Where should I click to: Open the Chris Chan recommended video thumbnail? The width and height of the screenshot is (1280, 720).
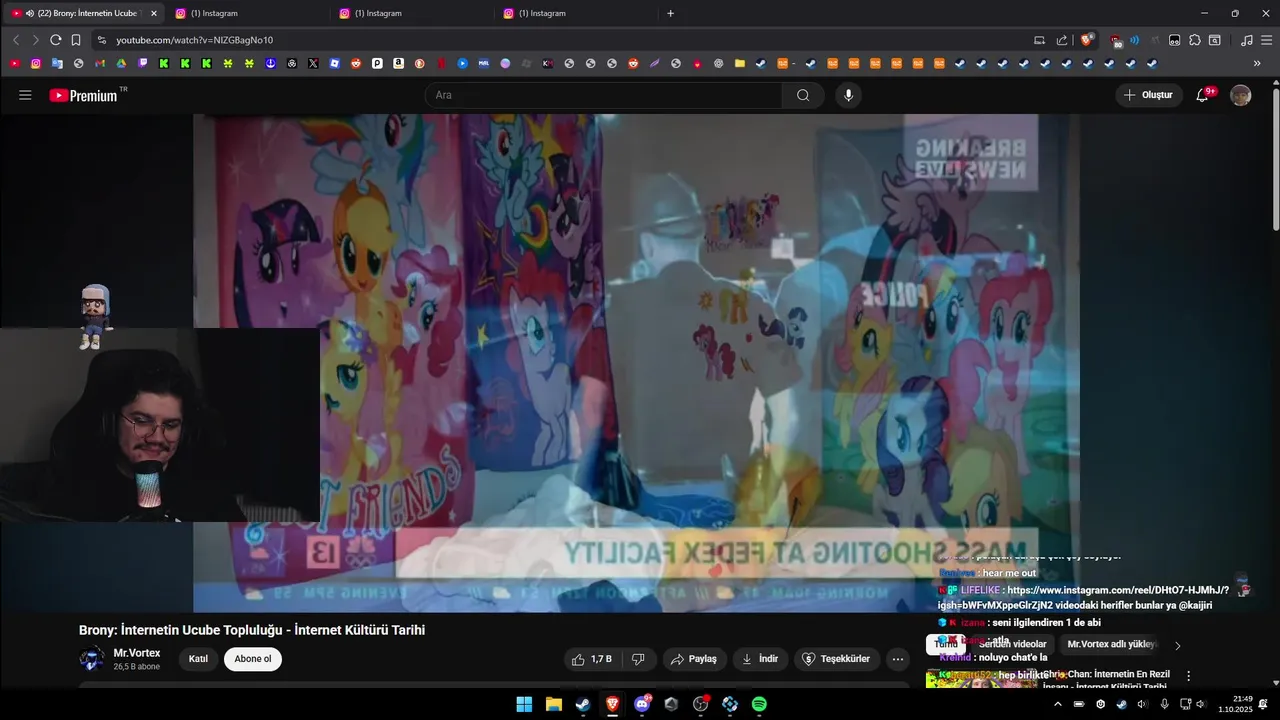pos(982,679)
